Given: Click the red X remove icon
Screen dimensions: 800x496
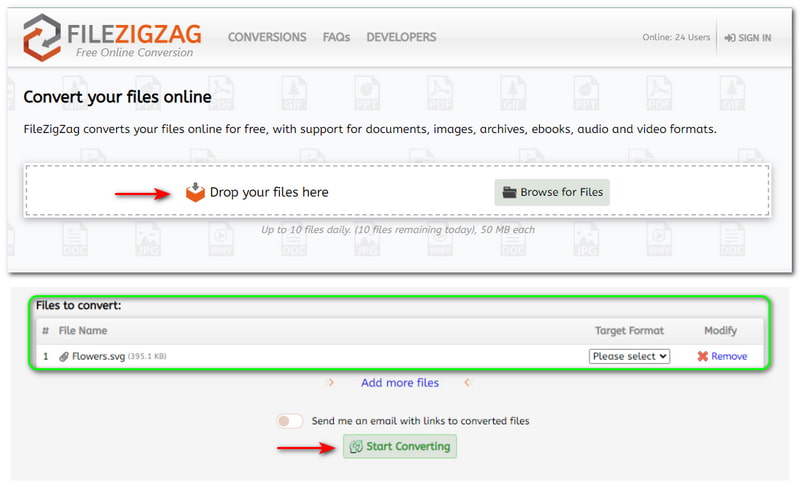Looking at the screenshot, I should tap(703, 356).
